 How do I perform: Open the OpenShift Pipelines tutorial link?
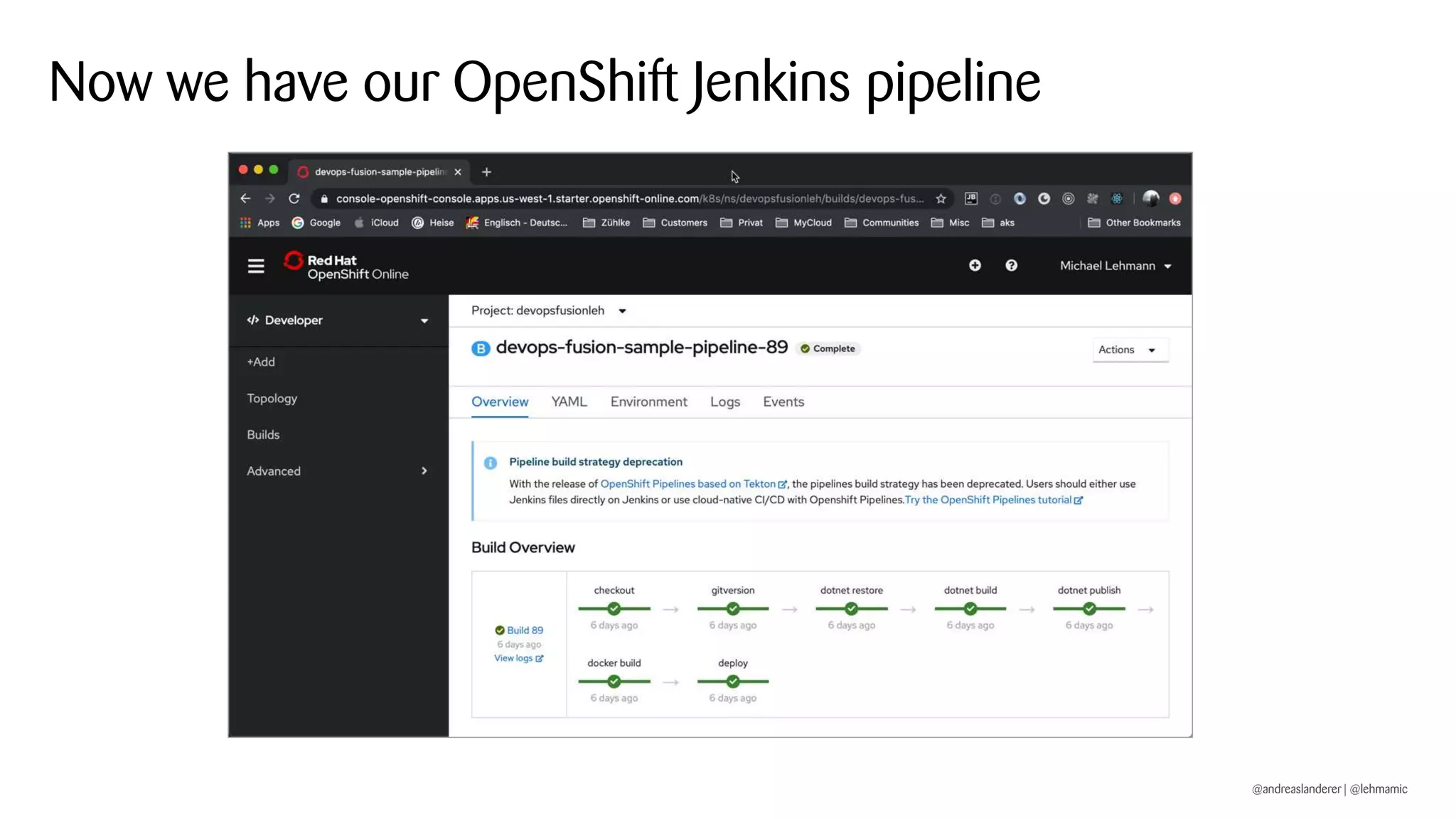click(x=992, y=500)
